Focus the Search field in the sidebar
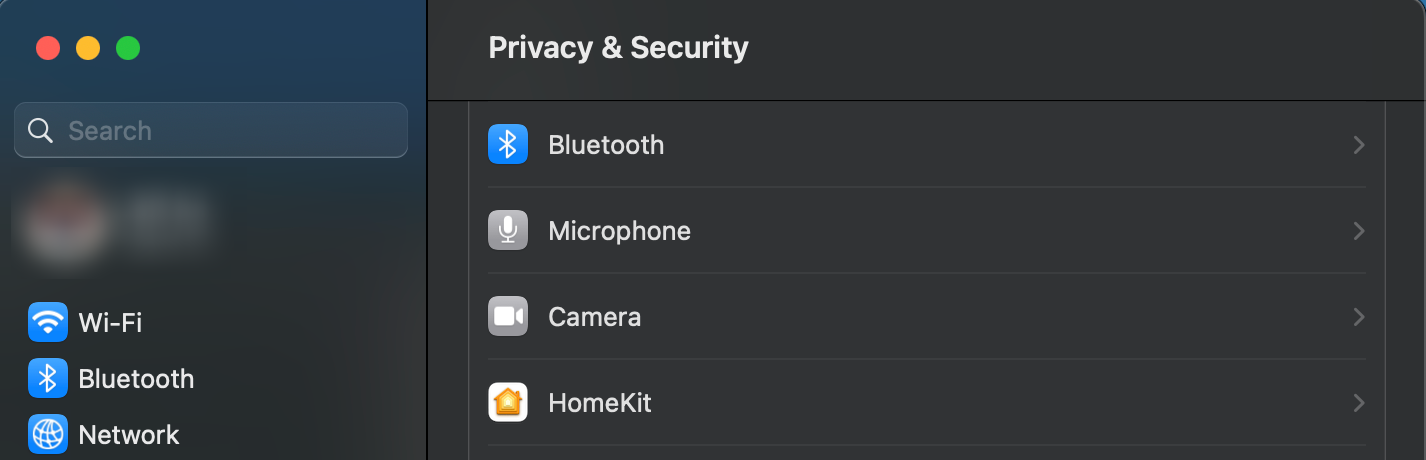 211,130
